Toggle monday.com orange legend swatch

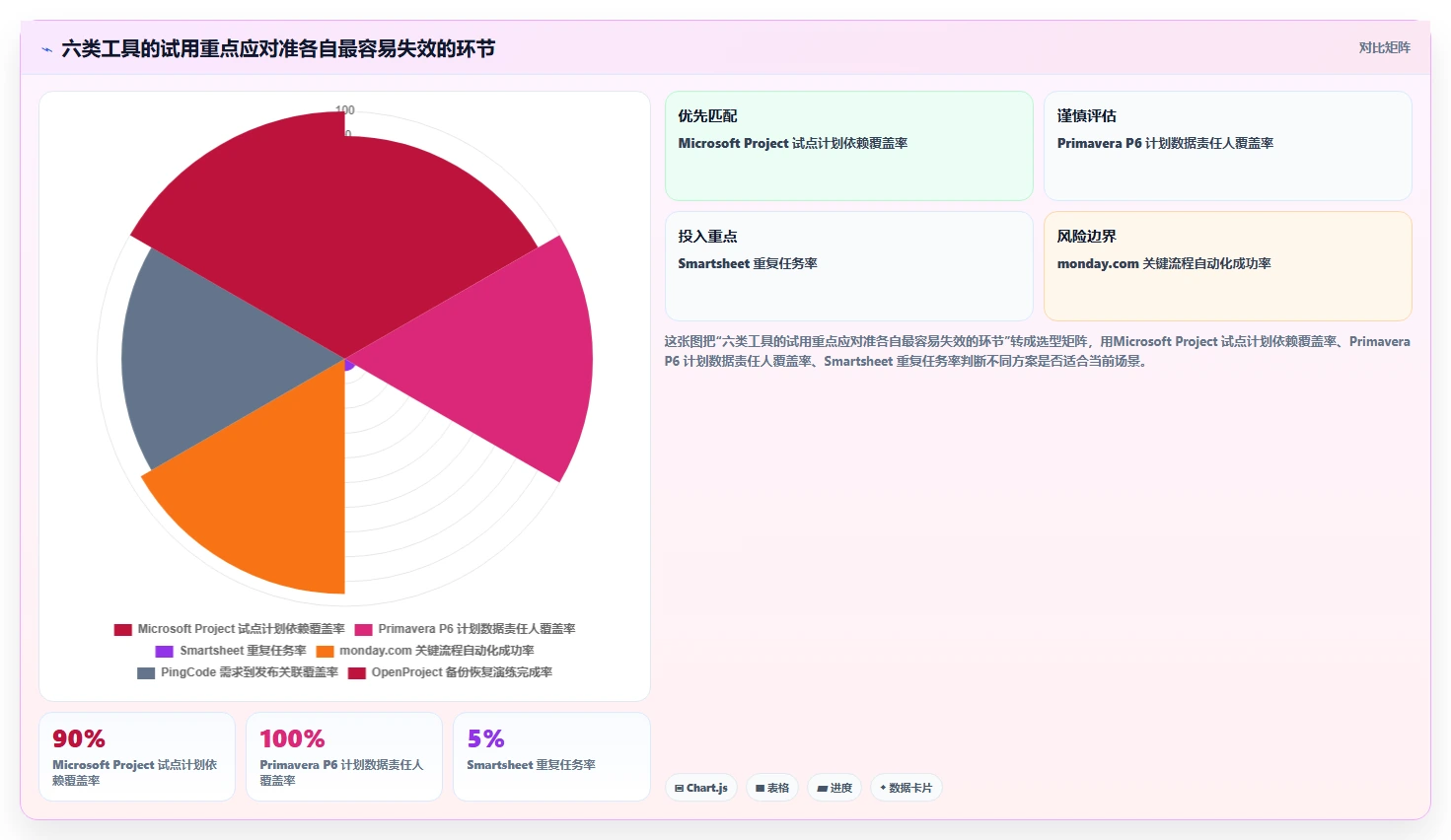pos(325,651)
